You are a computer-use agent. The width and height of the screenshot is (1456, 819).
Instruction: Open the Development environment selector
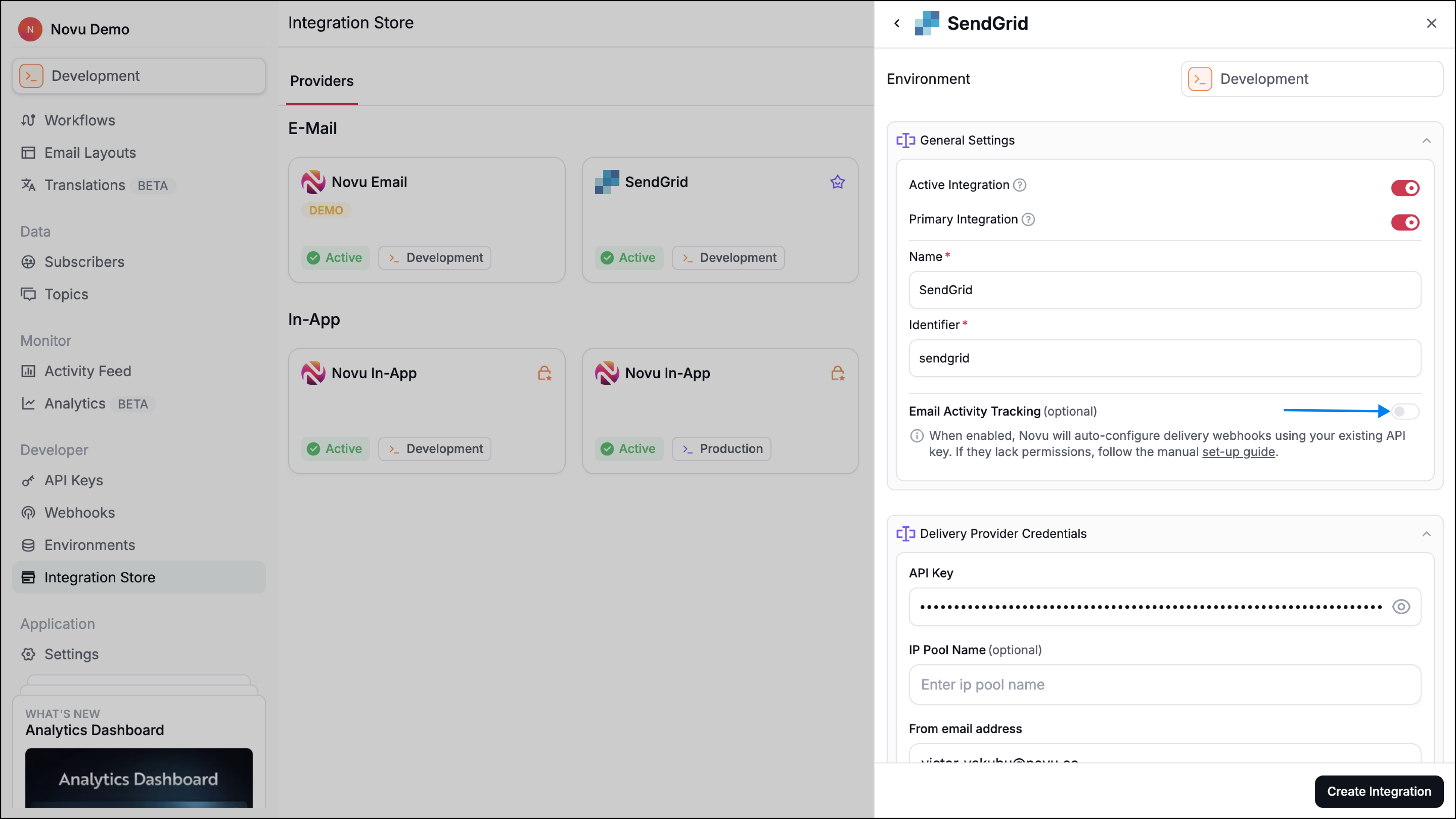click(x=1310, y=78)
